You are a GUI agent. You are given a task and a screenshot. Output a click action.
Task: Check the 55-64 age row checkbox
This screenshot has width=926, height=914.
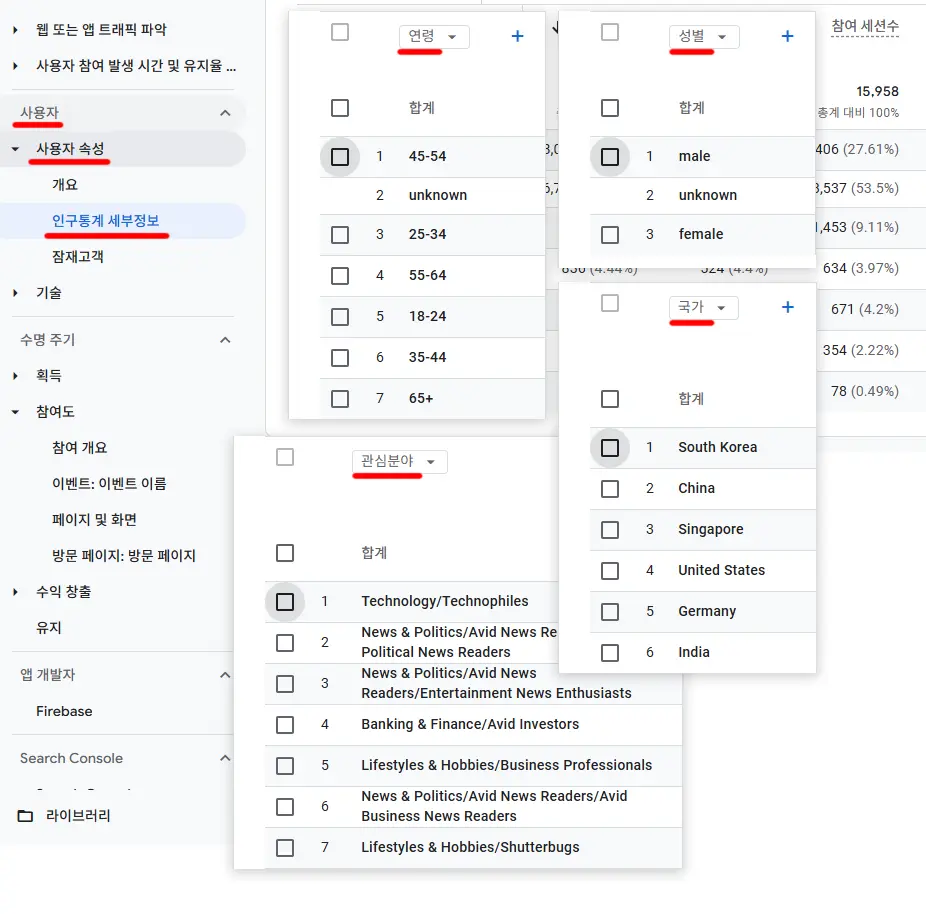point(340,276)
